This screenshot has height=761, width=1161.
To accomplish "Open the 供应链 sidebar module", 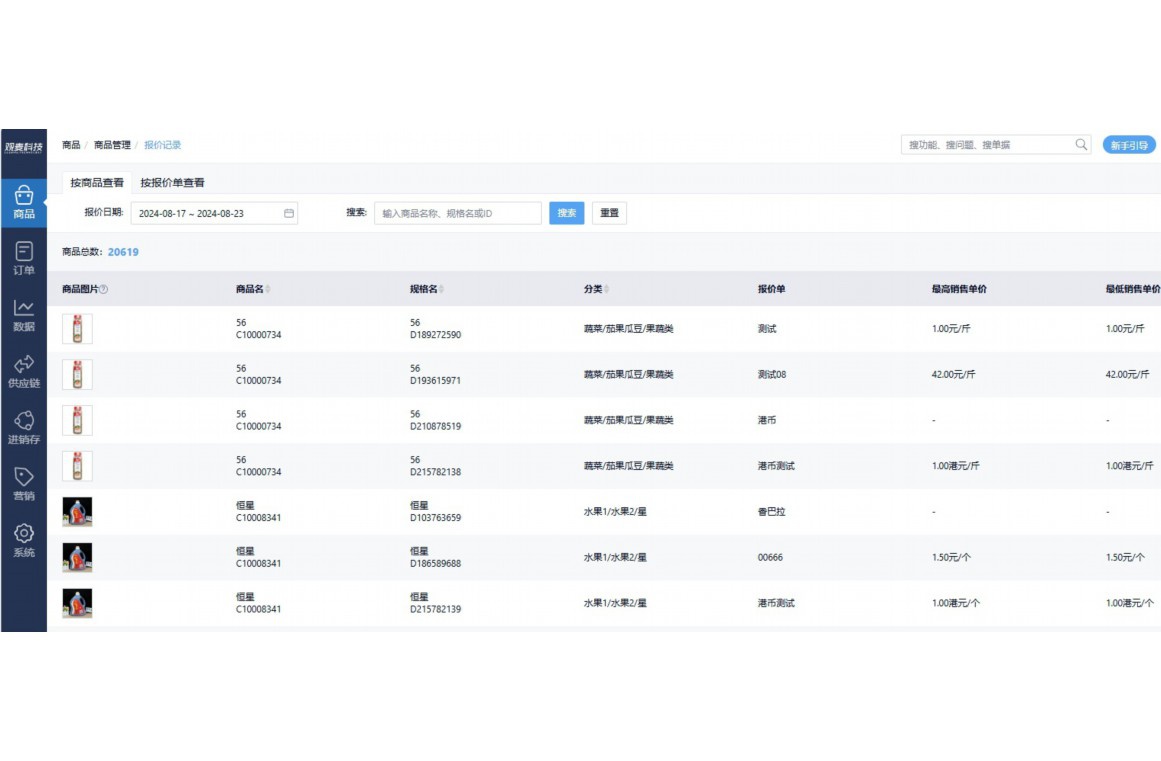I will tap(24, 371).
